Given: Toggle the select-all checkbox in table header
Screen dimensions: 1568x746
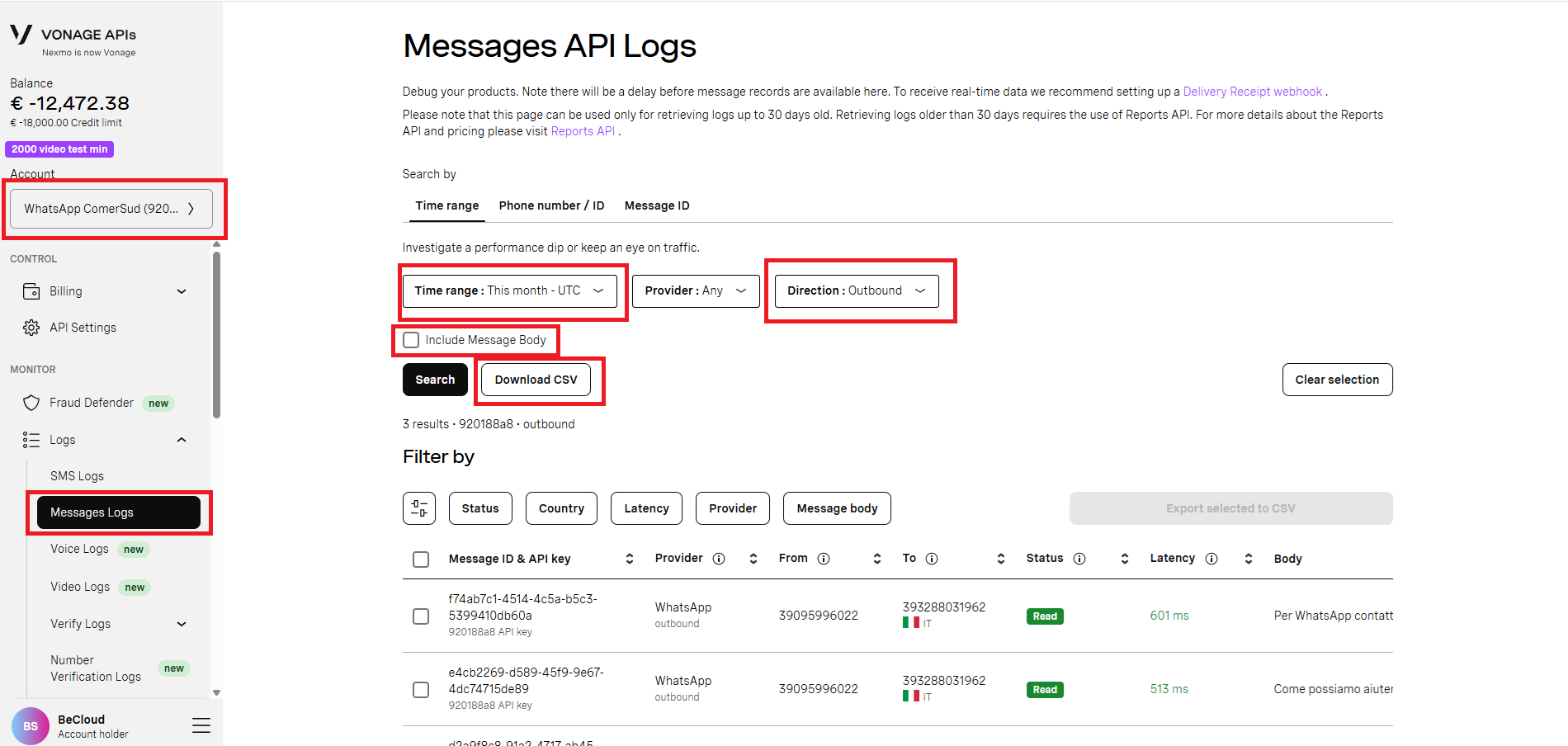Looking at the screenshot, I should (421, 559).
